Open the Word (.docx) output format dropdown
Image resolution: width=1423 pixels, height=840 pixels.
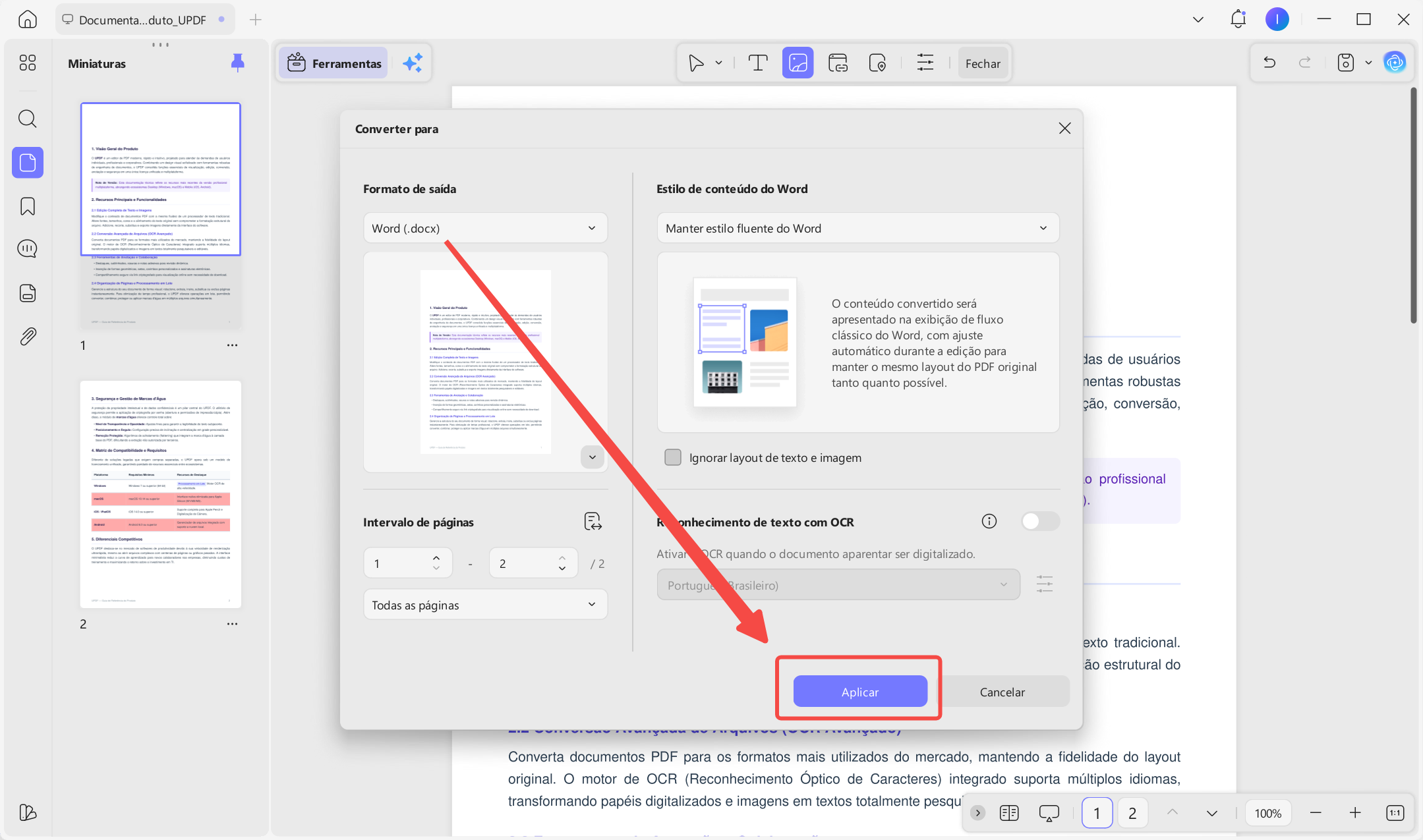point(485,228)
